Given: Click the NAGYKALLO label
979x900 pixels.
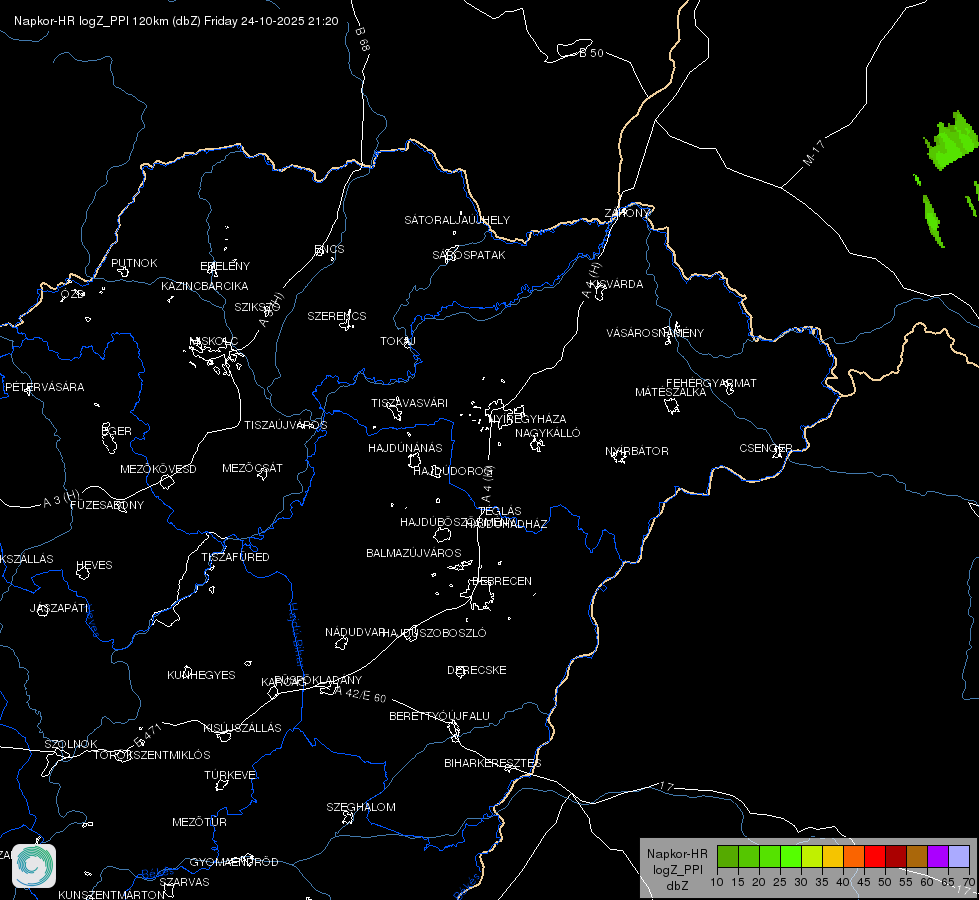Looking at the screenshot, I should [548, 433].
